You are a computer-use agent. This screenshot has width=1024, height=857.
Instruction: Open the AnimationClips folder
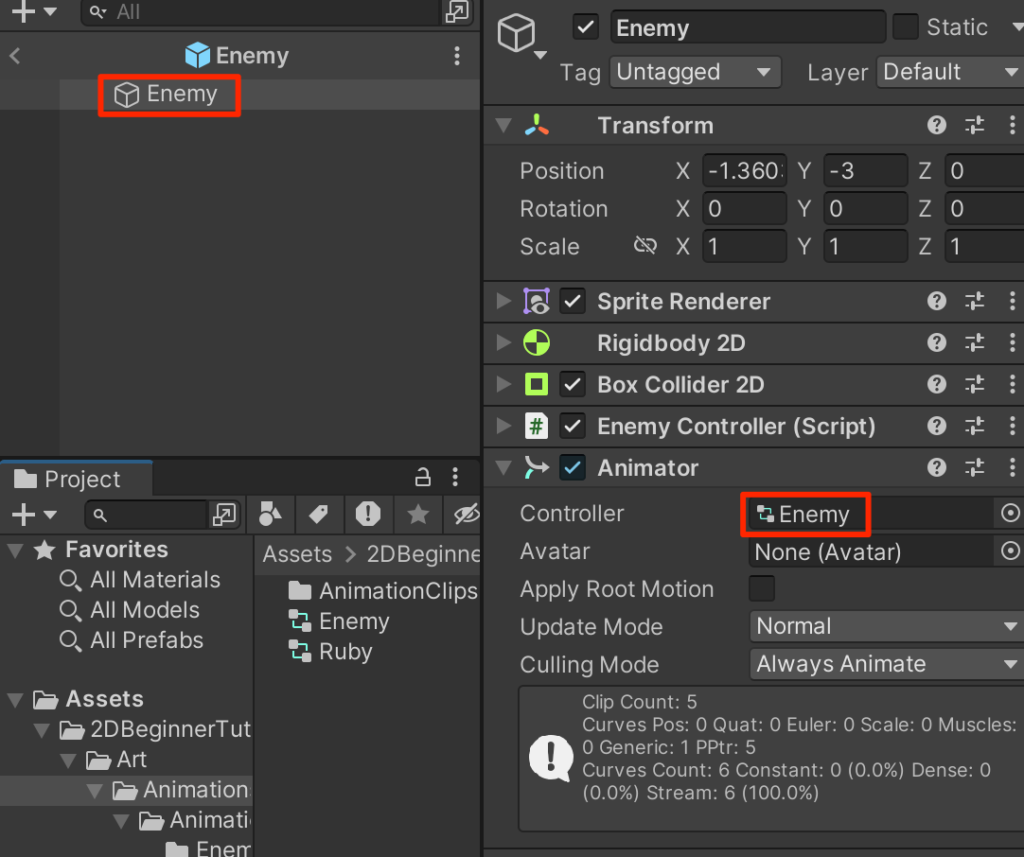pyautogui.click(x=383, y=591)
